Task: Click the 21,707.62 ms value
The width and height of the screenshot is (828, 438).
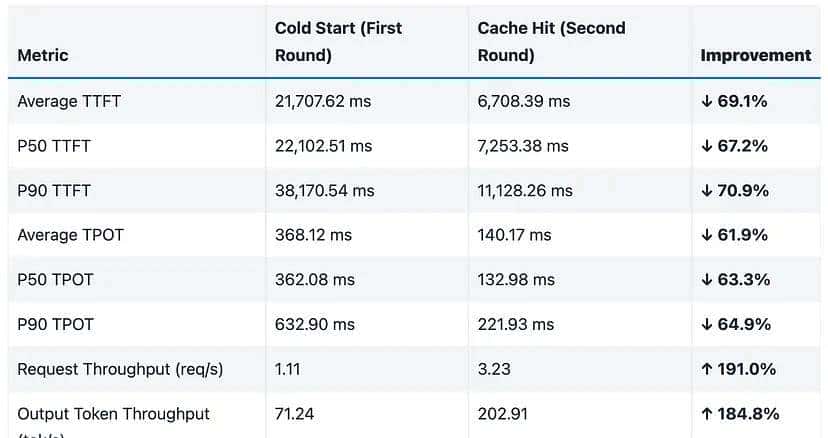Action: tap(326, 101)
